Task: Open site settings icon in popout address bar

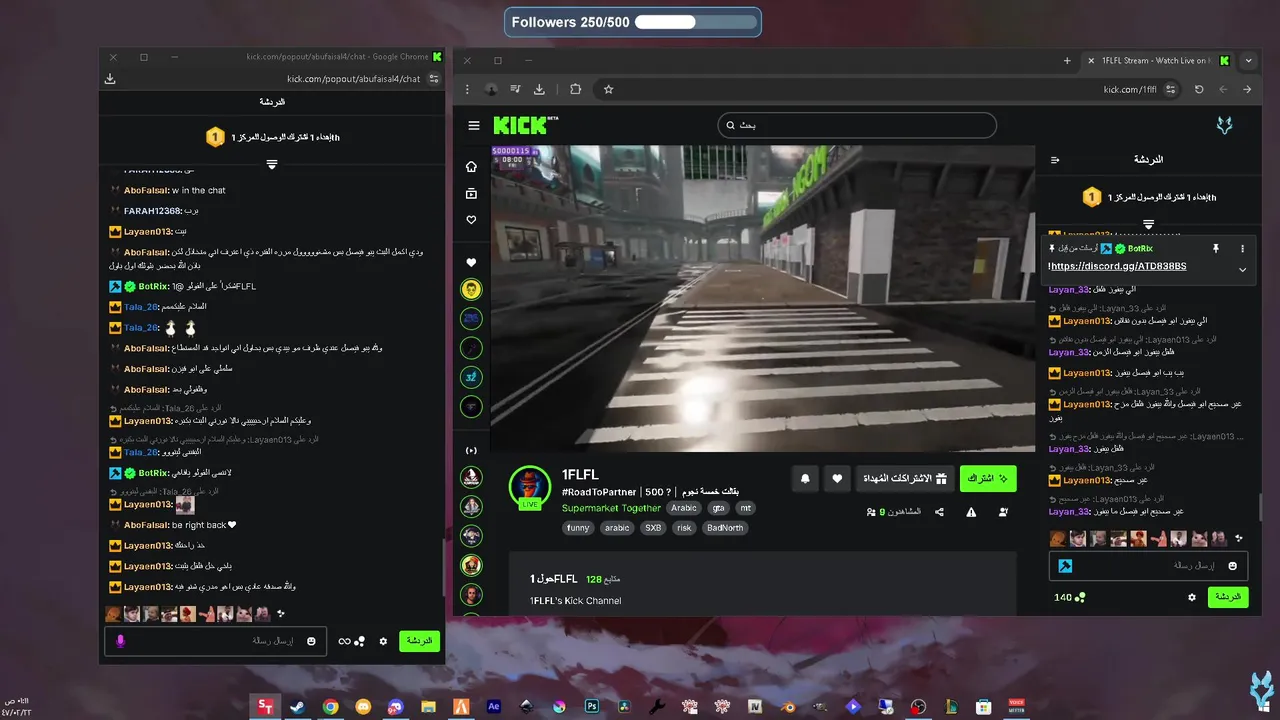Action: pos(434,79)
